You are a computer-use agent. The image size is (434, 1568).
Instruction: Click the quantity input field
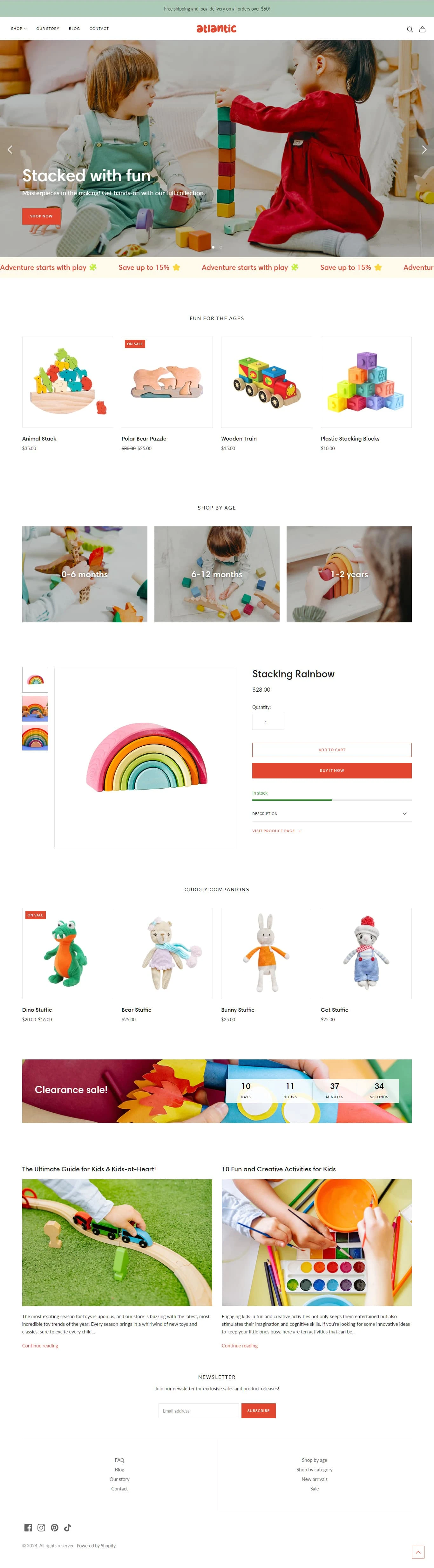click(268, 722)
